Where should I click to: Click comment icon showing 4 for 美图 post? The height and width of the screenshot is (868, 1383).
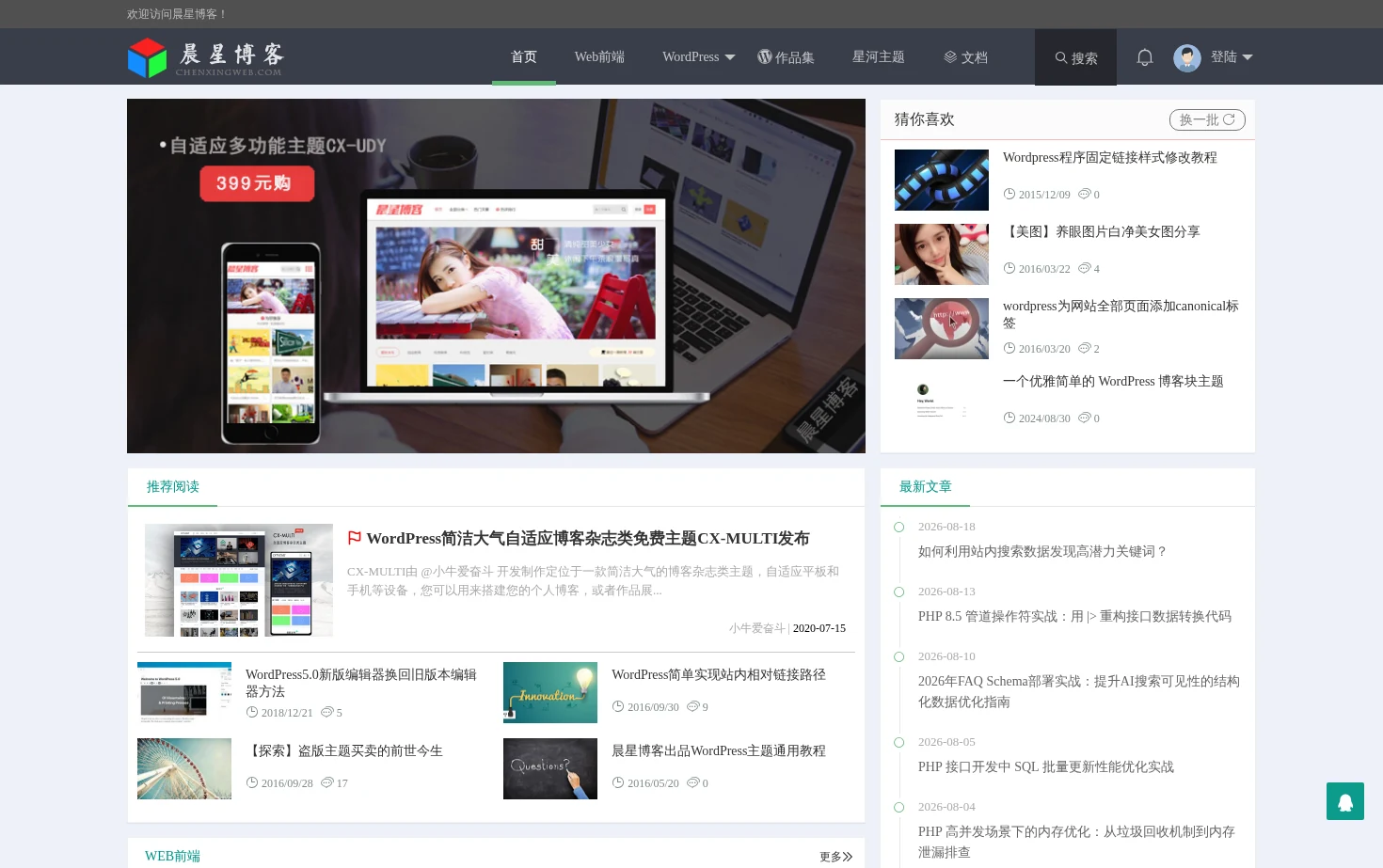(1084, 268)
